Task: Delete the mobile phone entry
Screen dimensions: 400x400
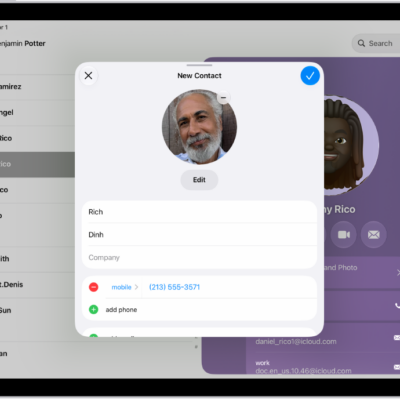Action: [94, 287]
